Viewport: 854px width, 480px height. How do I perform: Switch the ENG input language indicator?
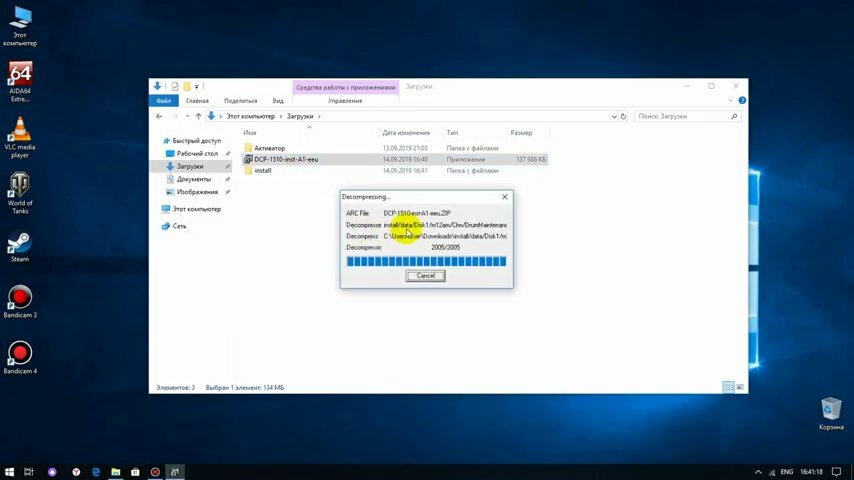(x=786, y=472)
